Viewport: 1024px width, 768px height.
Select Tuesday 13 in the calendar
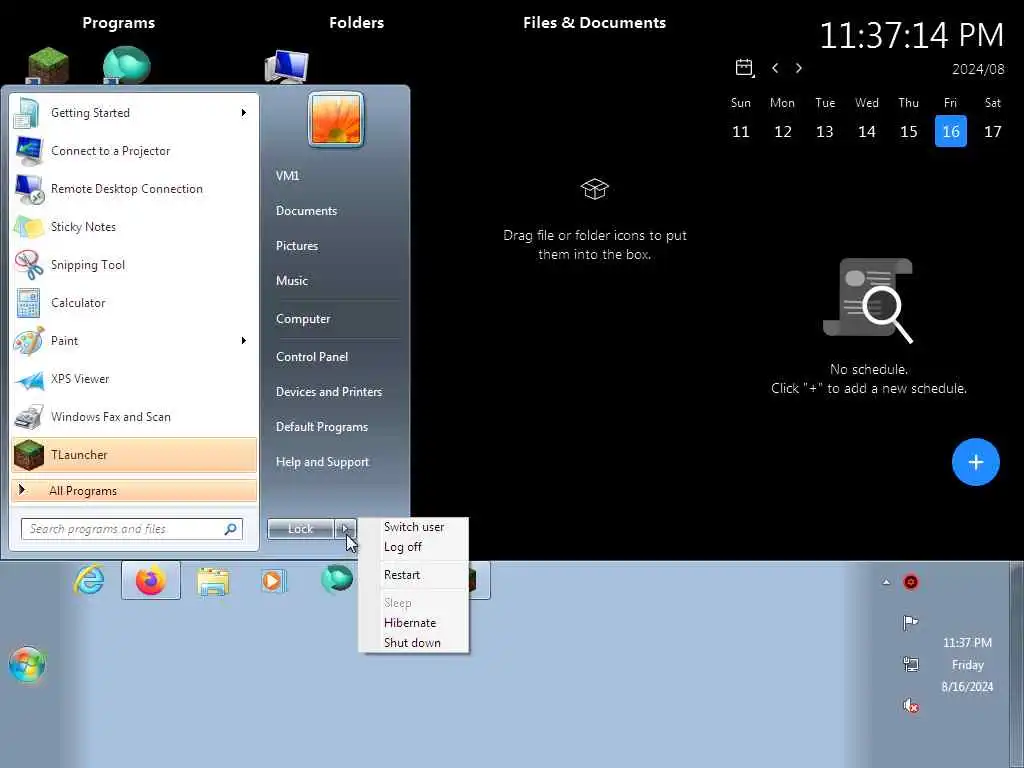(x=825, y=131)
